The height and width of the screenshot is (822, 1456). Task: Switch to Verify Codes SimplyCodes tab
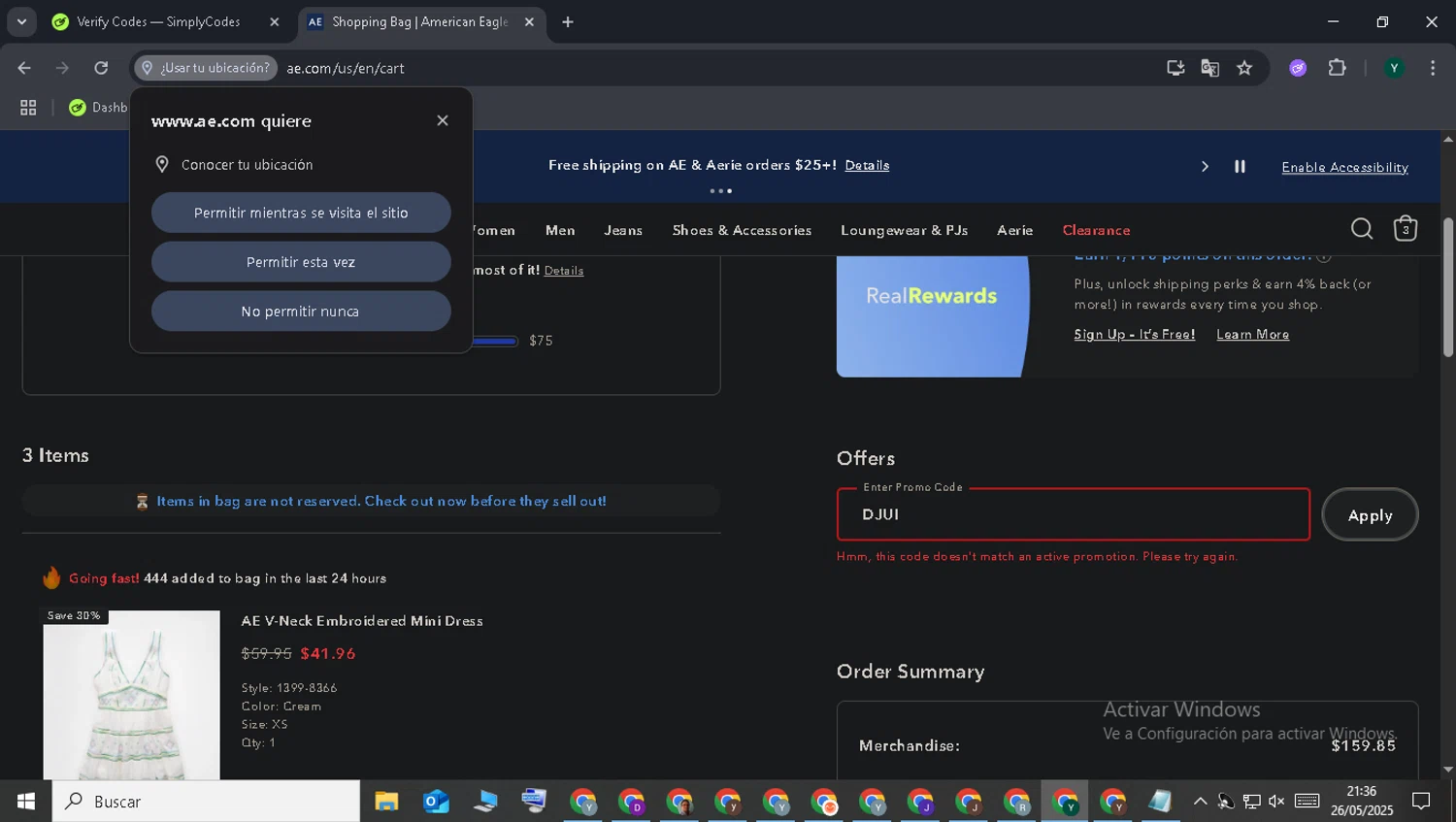157,21
